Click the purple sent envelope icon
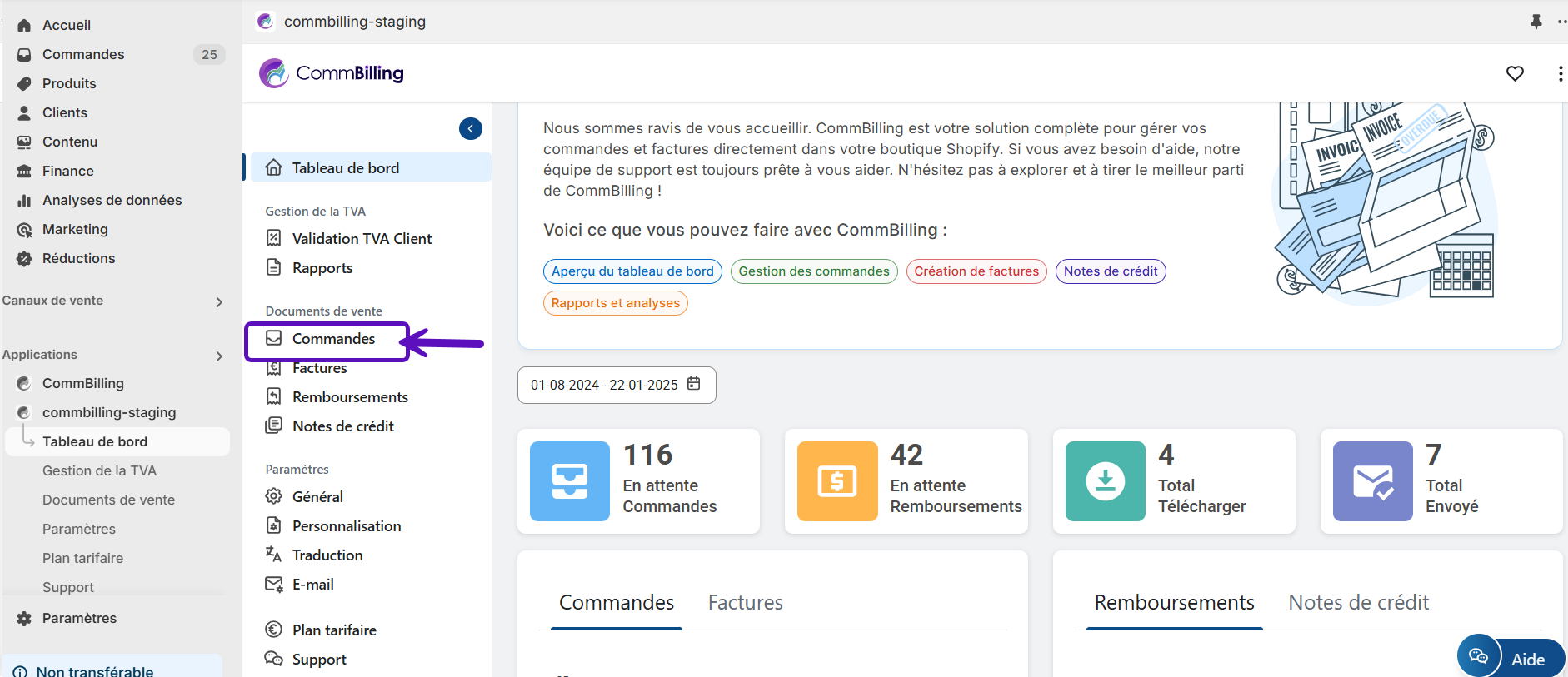This screenshot has width=1568, height=677. coord(1372,481)
